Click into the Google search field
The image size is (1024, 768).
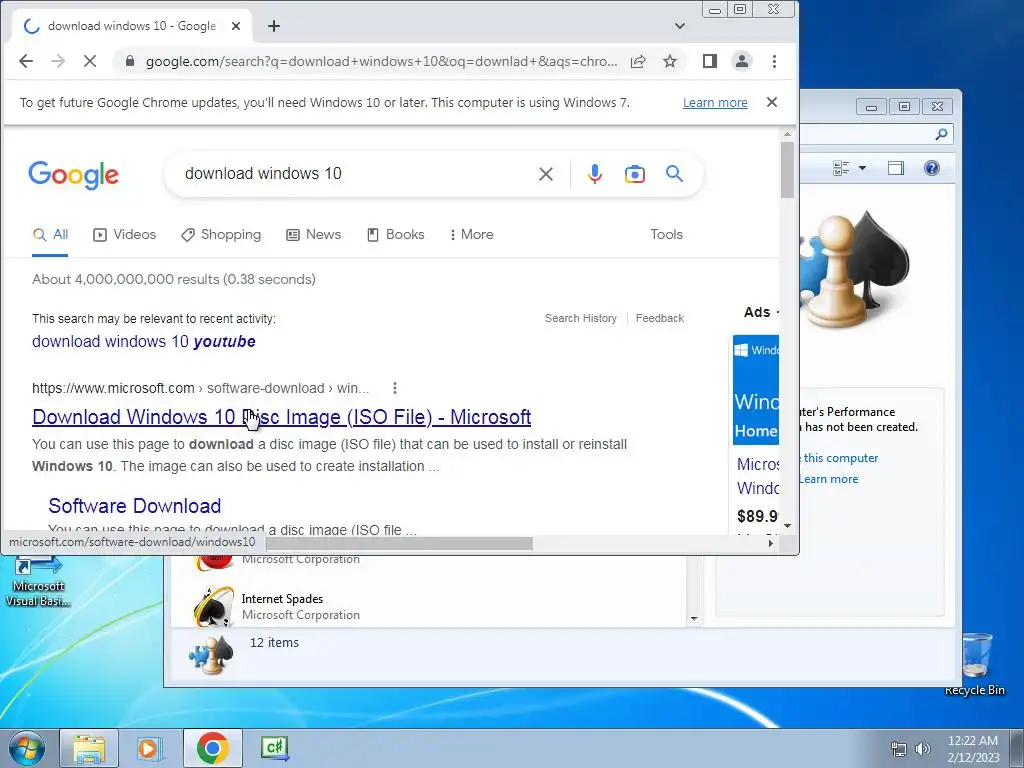pos(353,174)
